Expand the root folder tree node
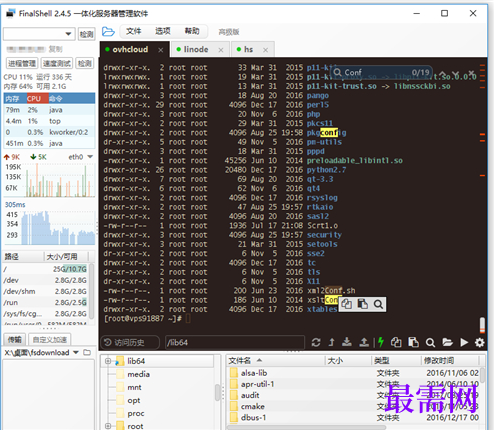This screenshot has width=496, height=430. click(x=108, y=426)
